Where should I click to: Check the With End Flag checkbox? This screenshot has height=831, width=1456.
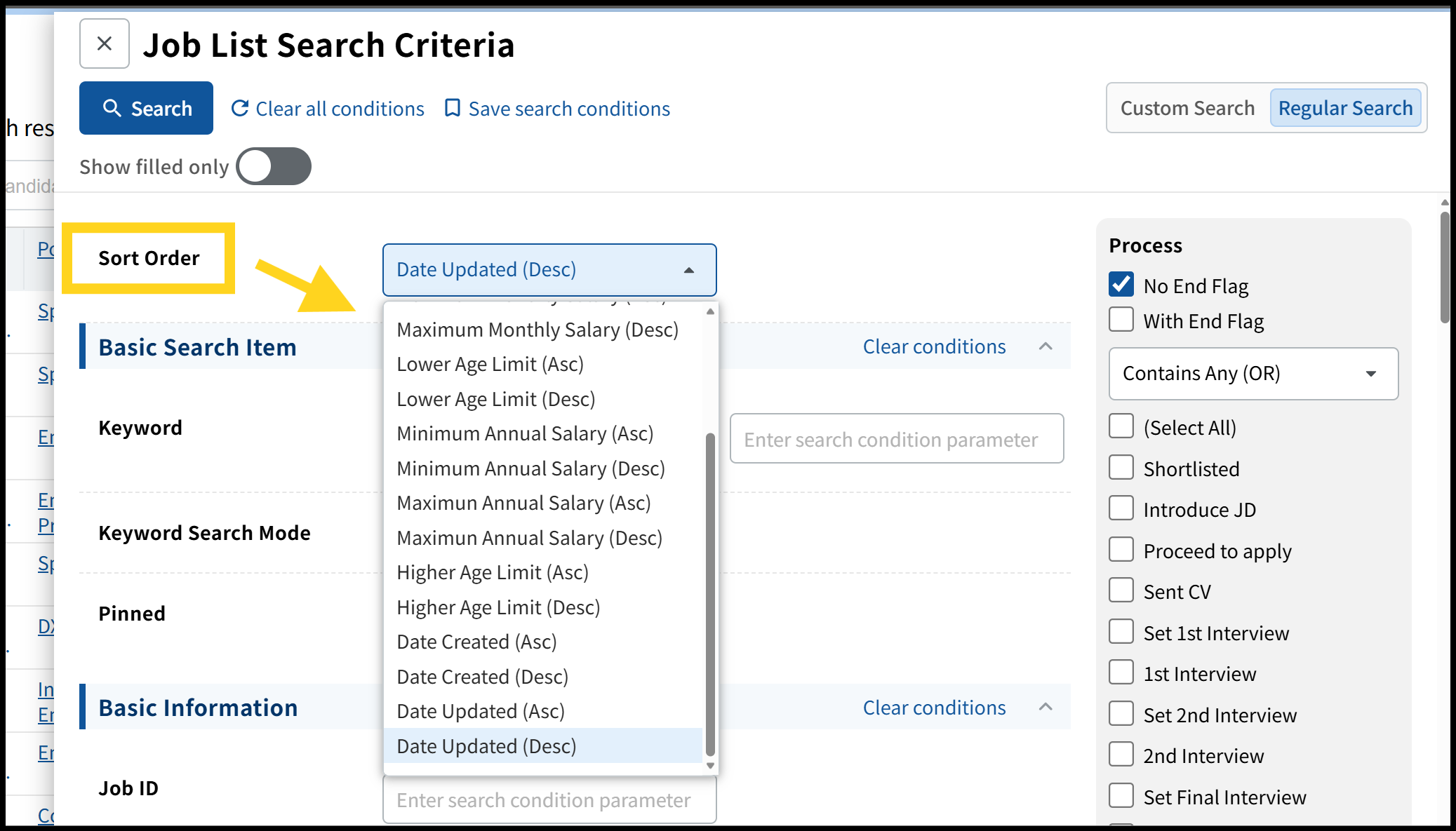point(1121,320)
